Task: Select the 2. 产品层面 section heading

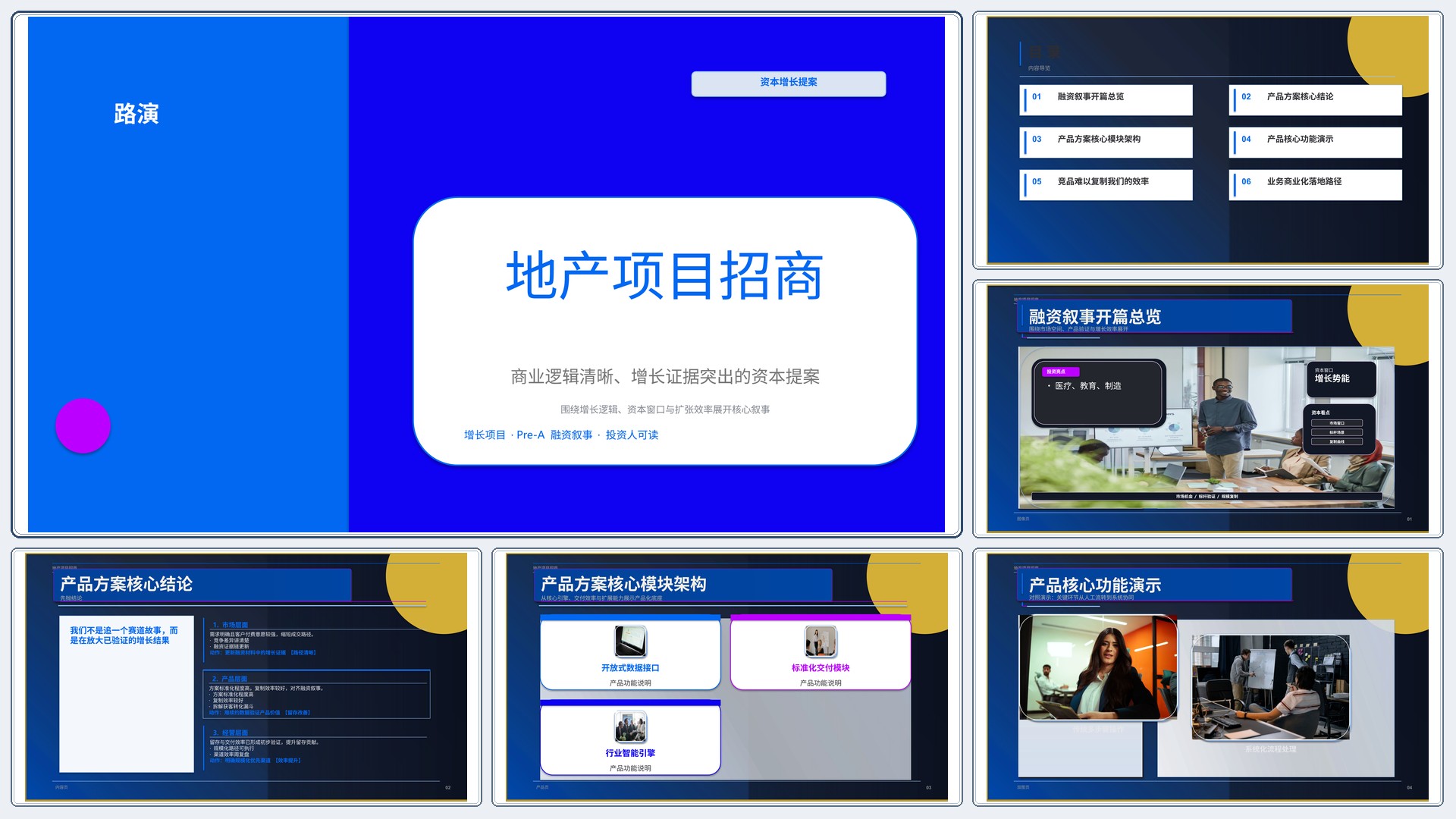Action: [x=230, y=679]
